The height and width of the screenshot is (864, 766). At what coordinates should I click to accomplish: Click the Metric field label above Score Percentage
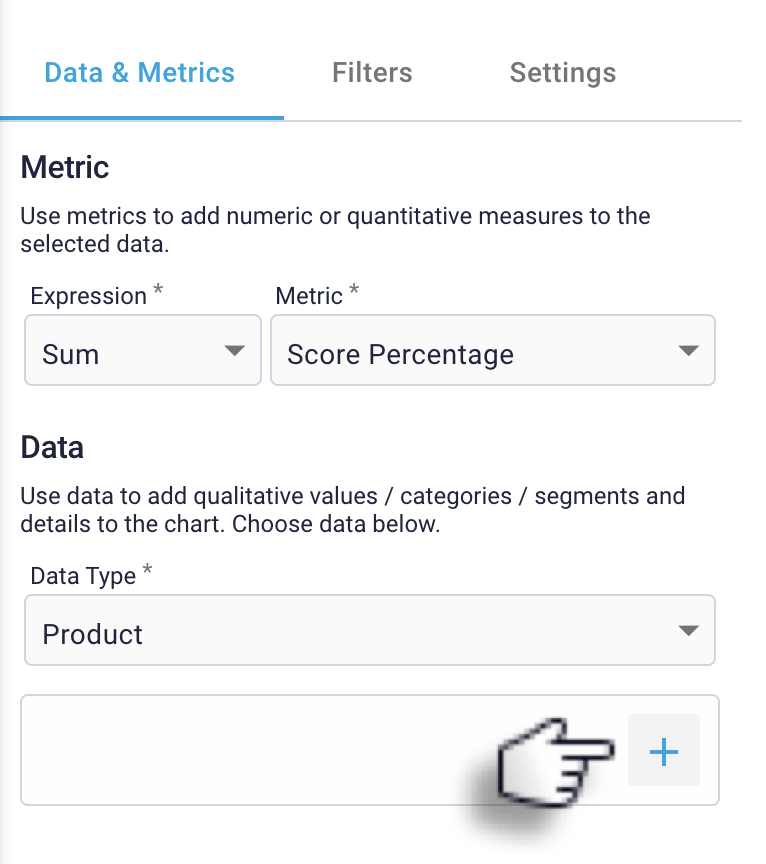[x=309, y=296]
